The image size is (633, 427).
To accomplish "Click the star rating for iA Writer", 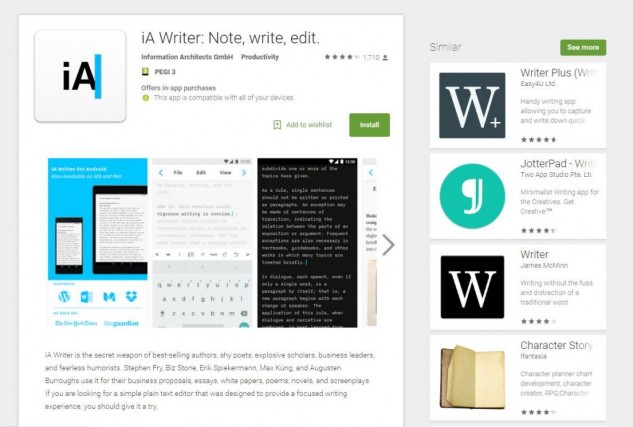I will click(342, 57).
